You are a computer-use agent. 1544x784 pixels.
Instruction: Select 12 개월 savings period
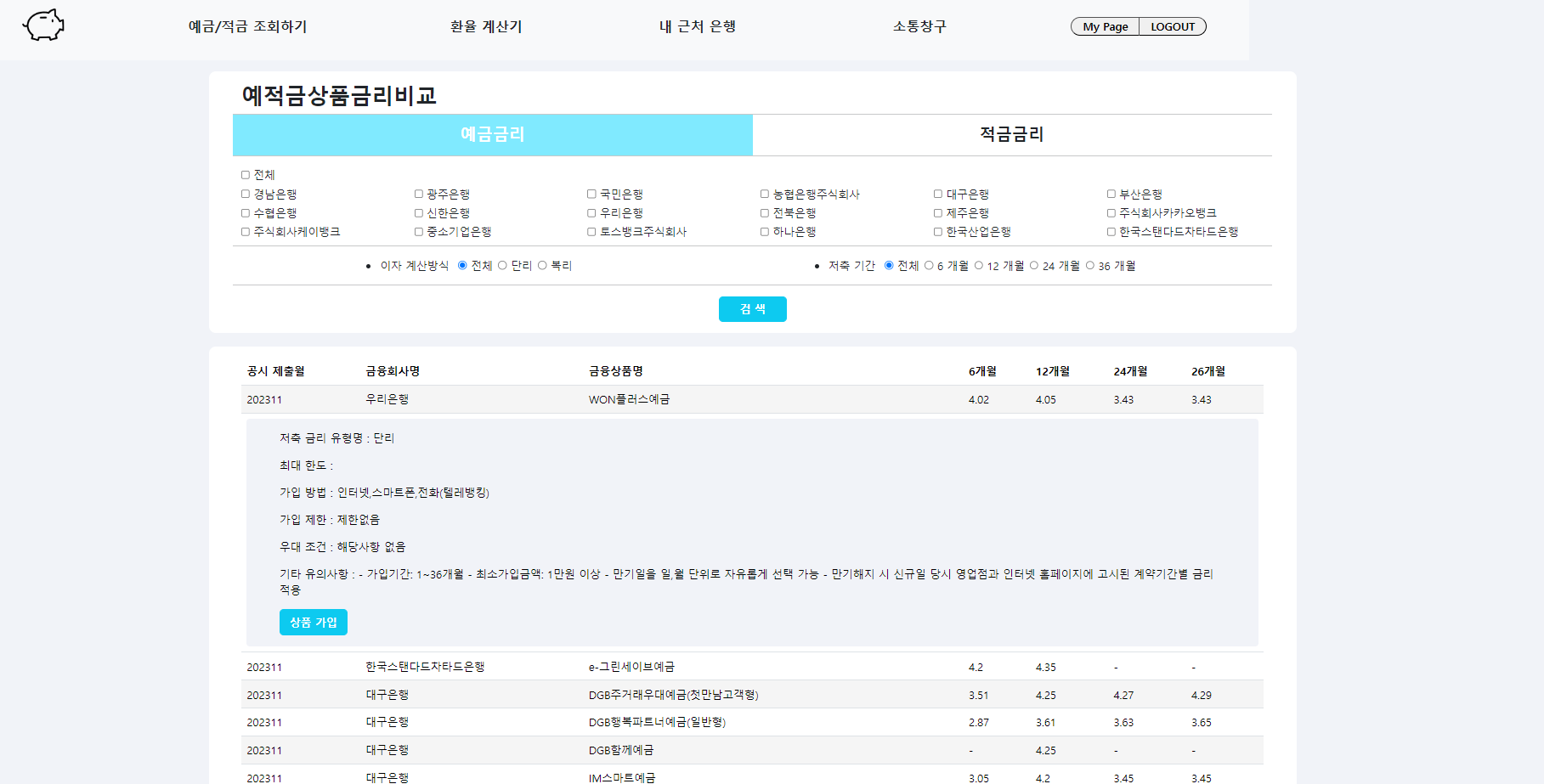979,266
